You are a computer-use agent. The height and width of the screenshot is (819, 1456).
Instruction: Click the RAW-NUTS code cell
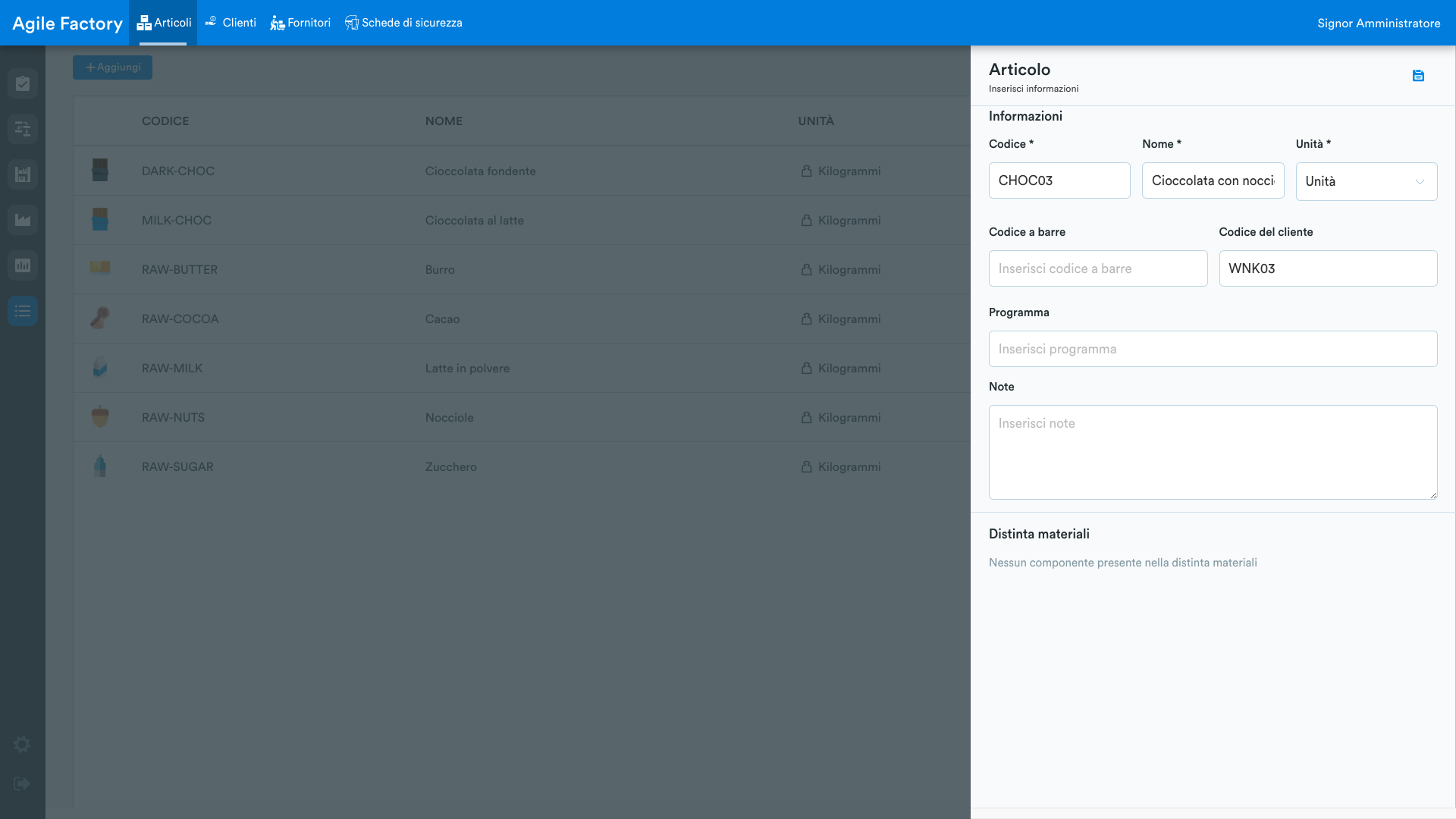coord(173,417)
